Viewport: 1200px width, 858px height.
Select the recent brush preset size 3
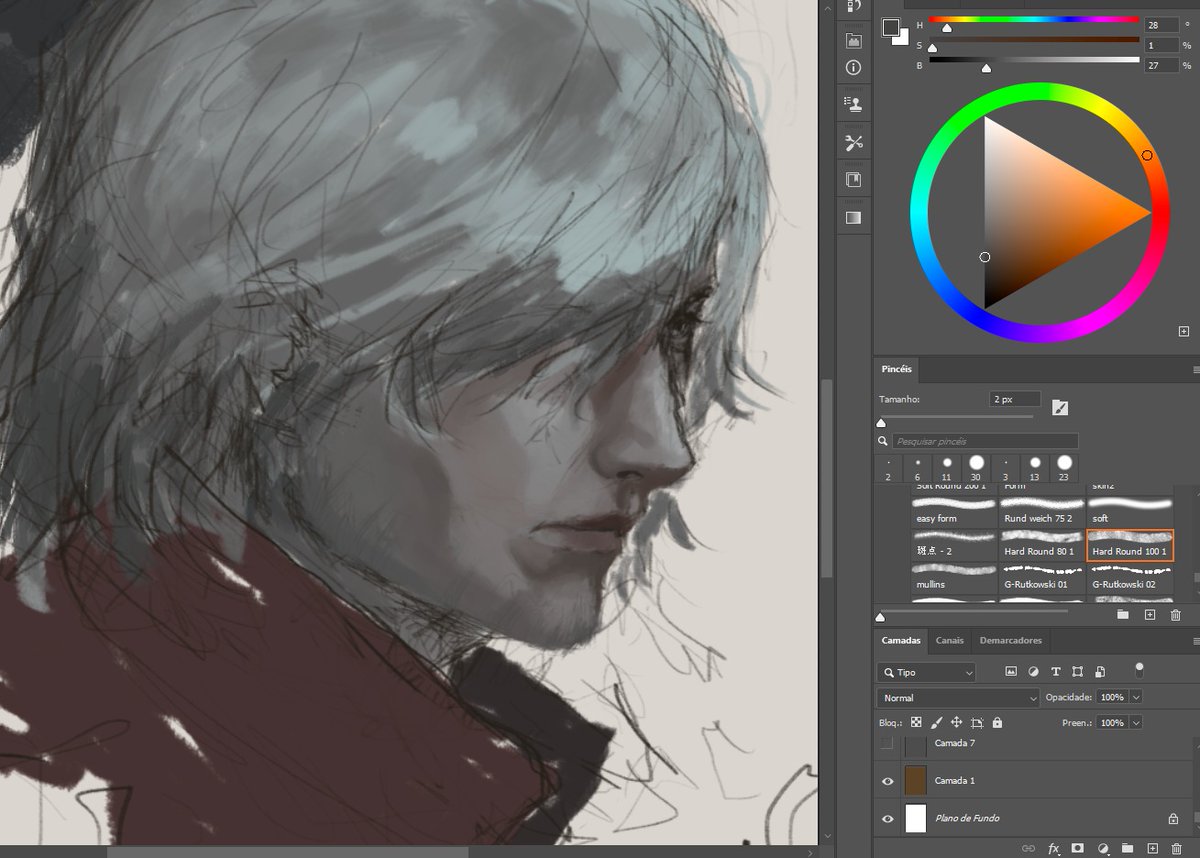coord(1005,470)
